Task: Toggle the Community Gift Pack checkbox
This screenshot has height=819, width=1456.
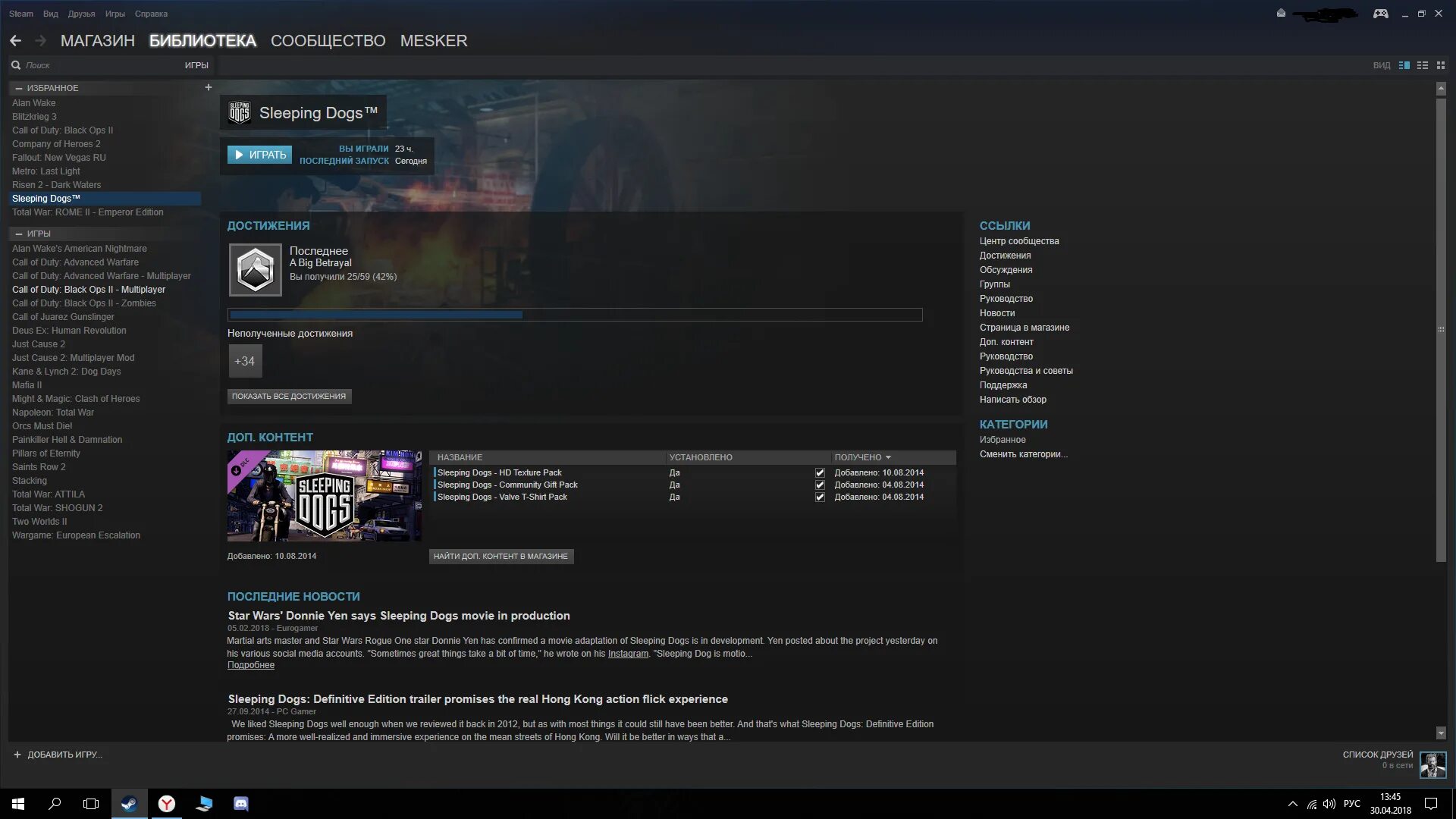Action: 820,485
